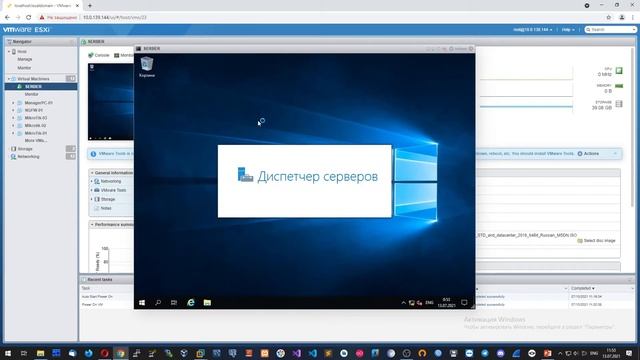
Task: Open the VM console thumbnail preview
Action: click(111, 102)
